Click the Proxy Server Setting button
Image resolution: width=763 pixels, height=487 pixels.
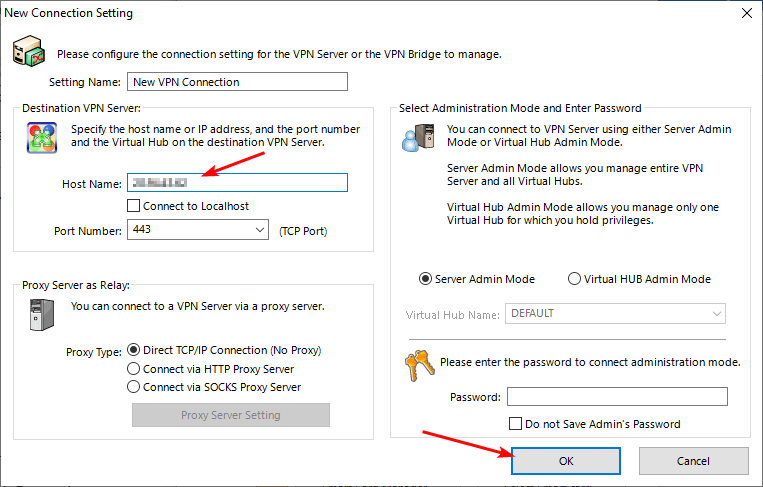click(231, 415)
